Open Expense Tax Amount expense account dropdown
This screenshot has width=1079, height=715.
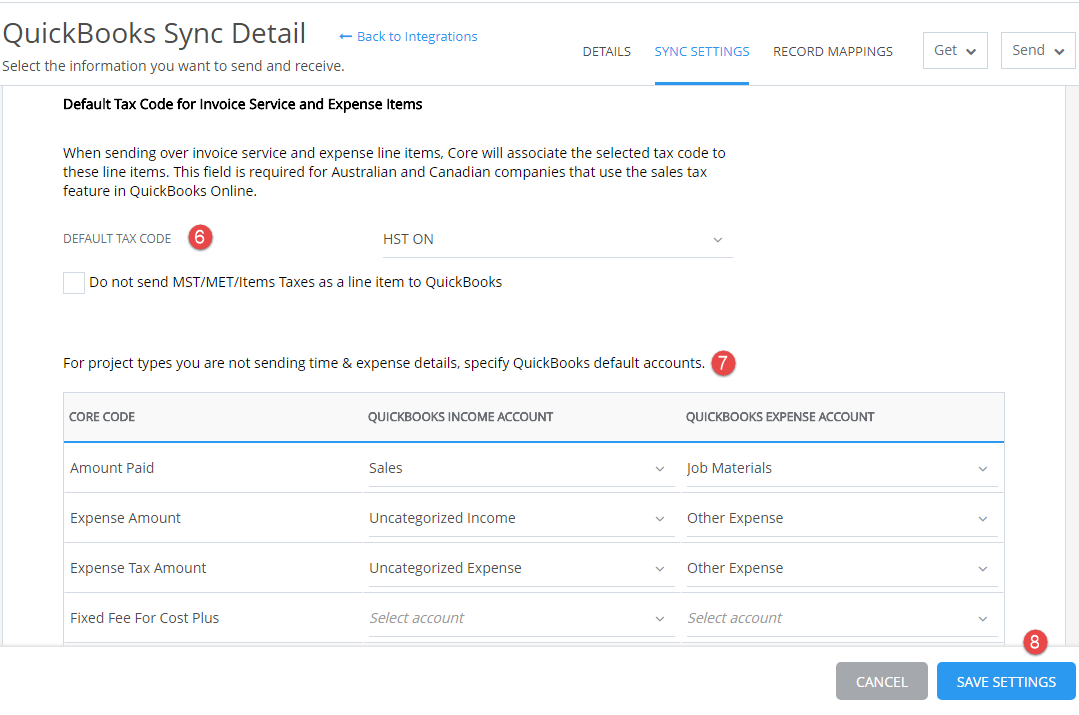click(x=842, y=568)
